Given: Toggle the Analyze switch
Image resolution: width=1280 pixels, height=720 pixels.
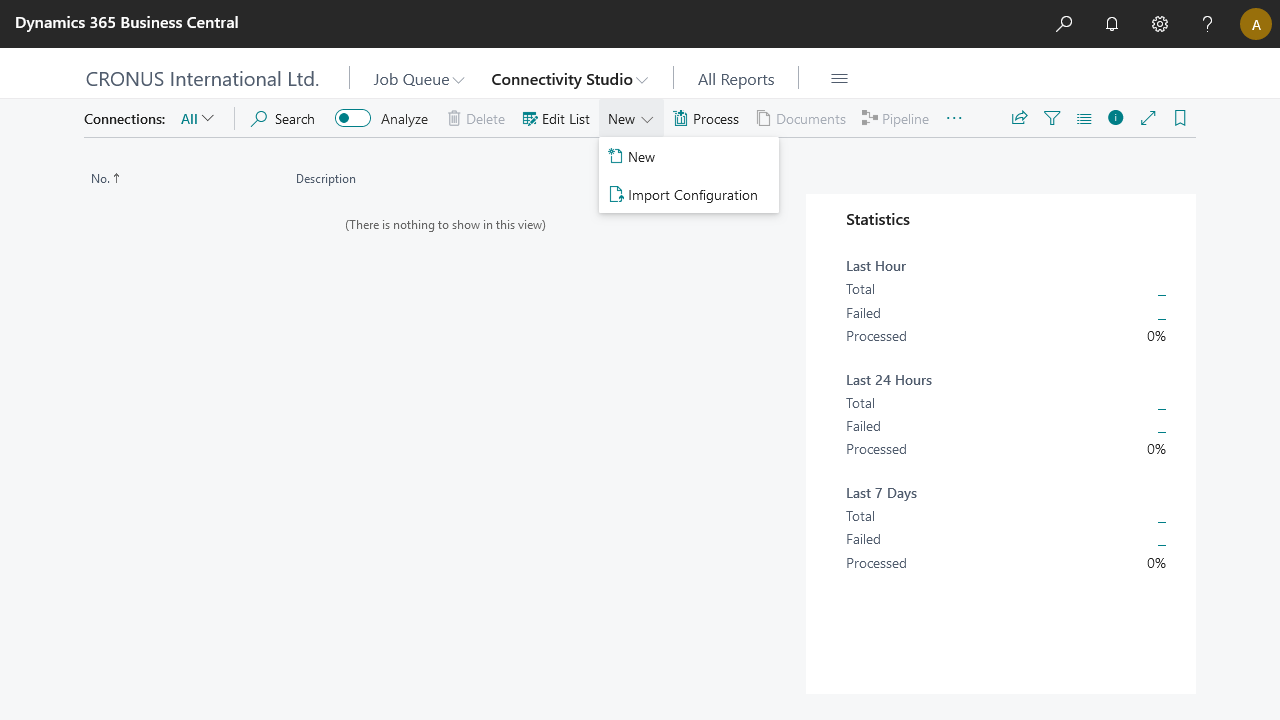Looking at the screenshot, I should 353,119.
